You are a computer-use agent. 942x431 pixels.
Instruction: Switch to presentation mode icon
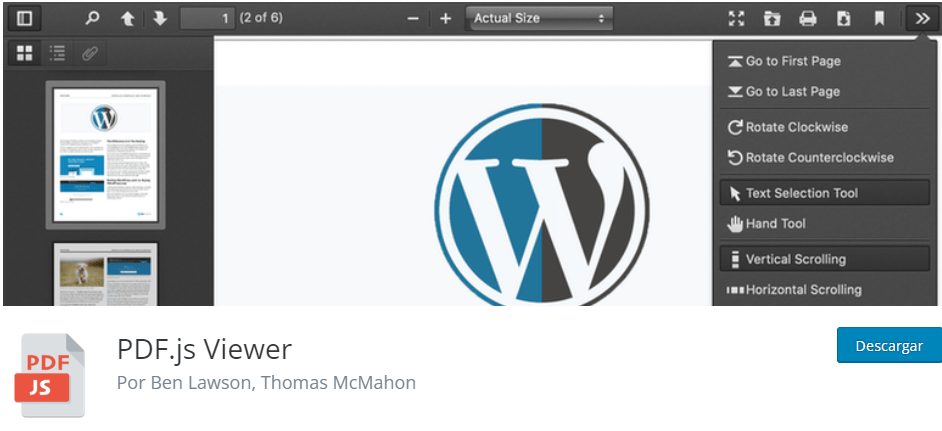click(x=737, y=18)
